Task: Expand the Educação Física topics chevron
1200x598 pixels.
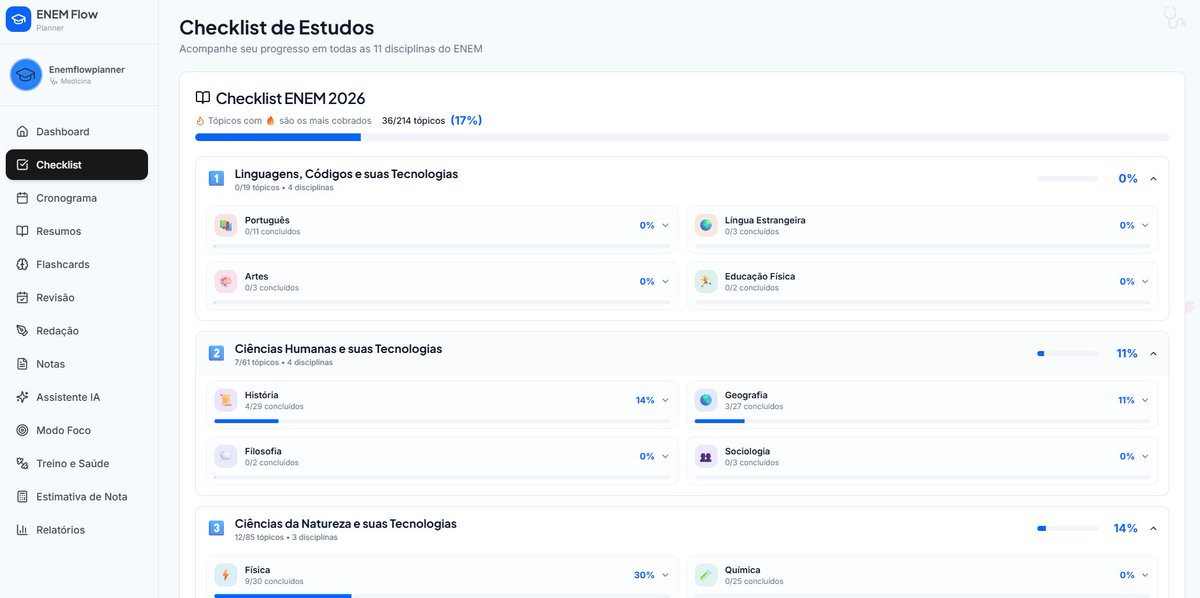Action: (1145, 281)
